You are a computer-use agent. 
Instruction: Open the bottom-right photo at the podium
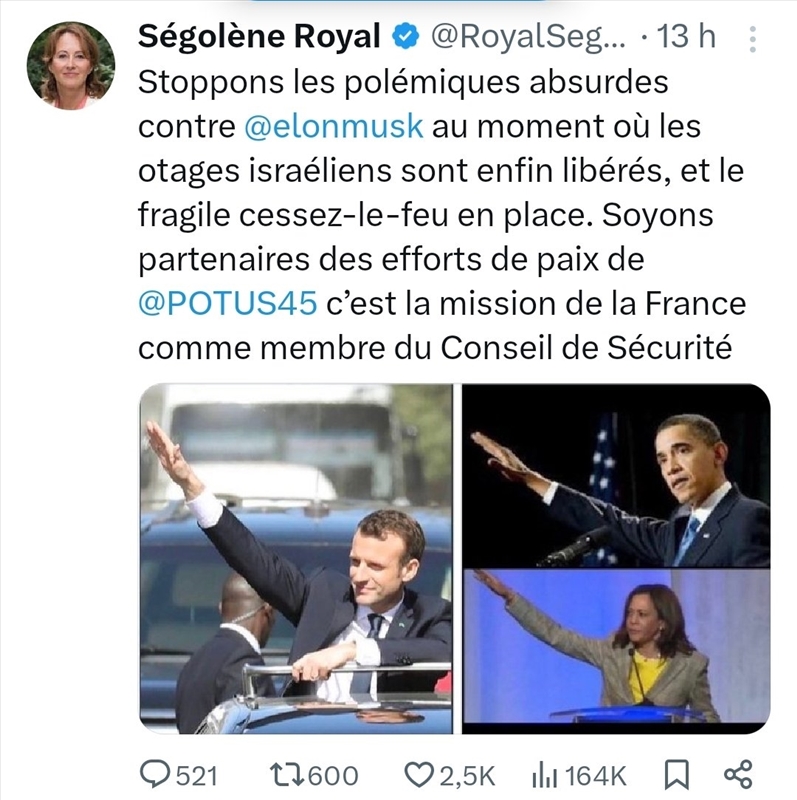615,647
